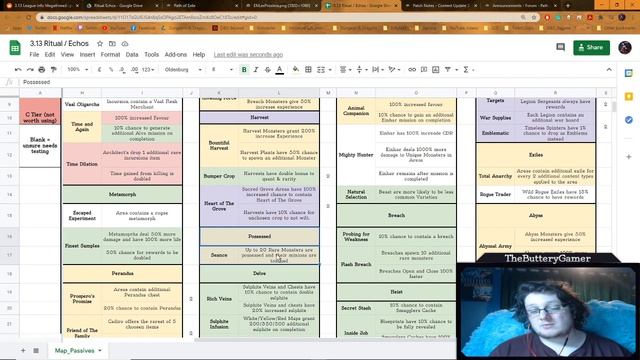Increase decimal places icon
The image size is (640, 360).
click(134, 70)
